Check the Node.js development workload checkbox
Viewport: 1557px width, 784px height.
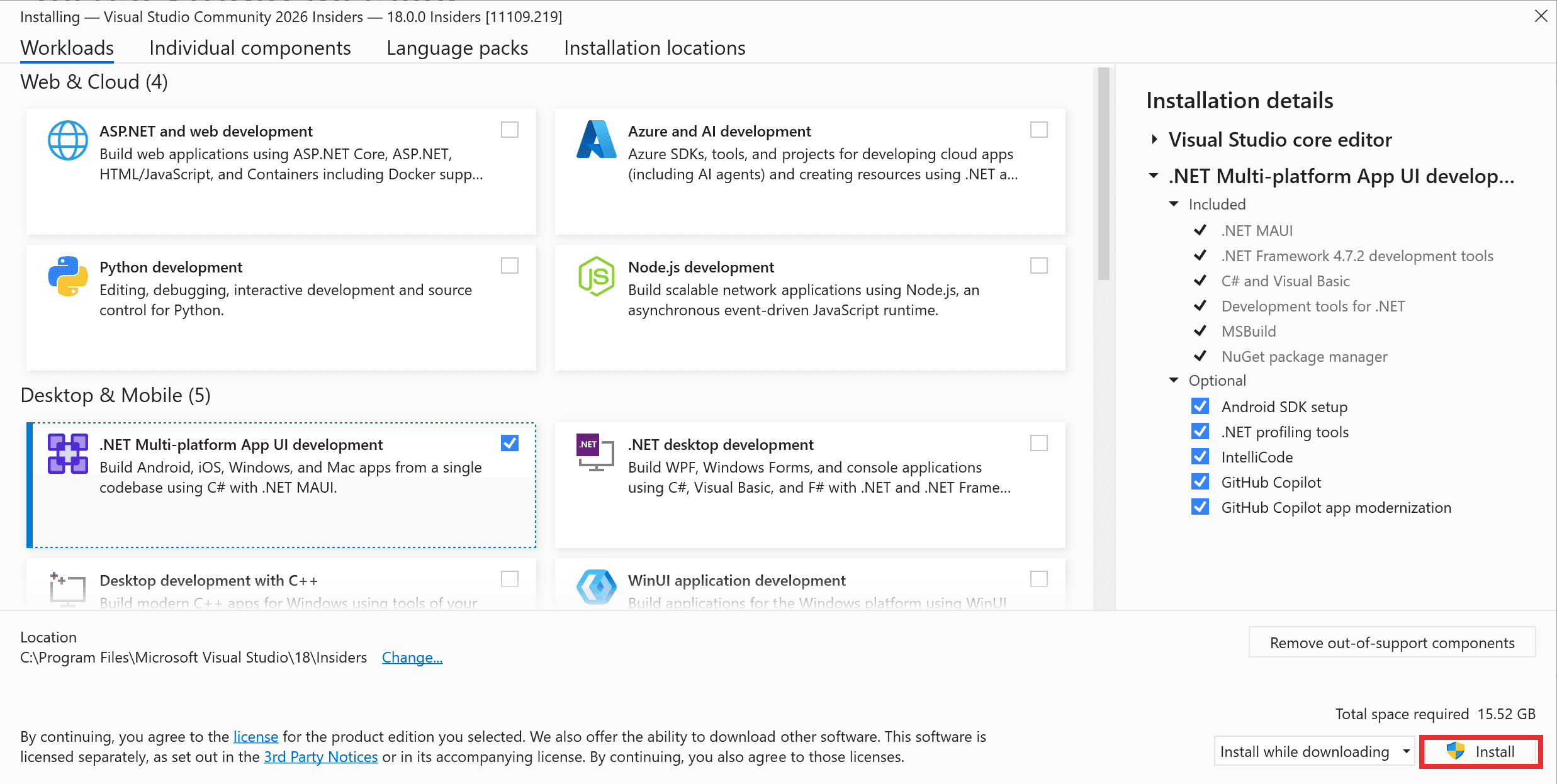pyautogui.click(x=1039, y=266)
